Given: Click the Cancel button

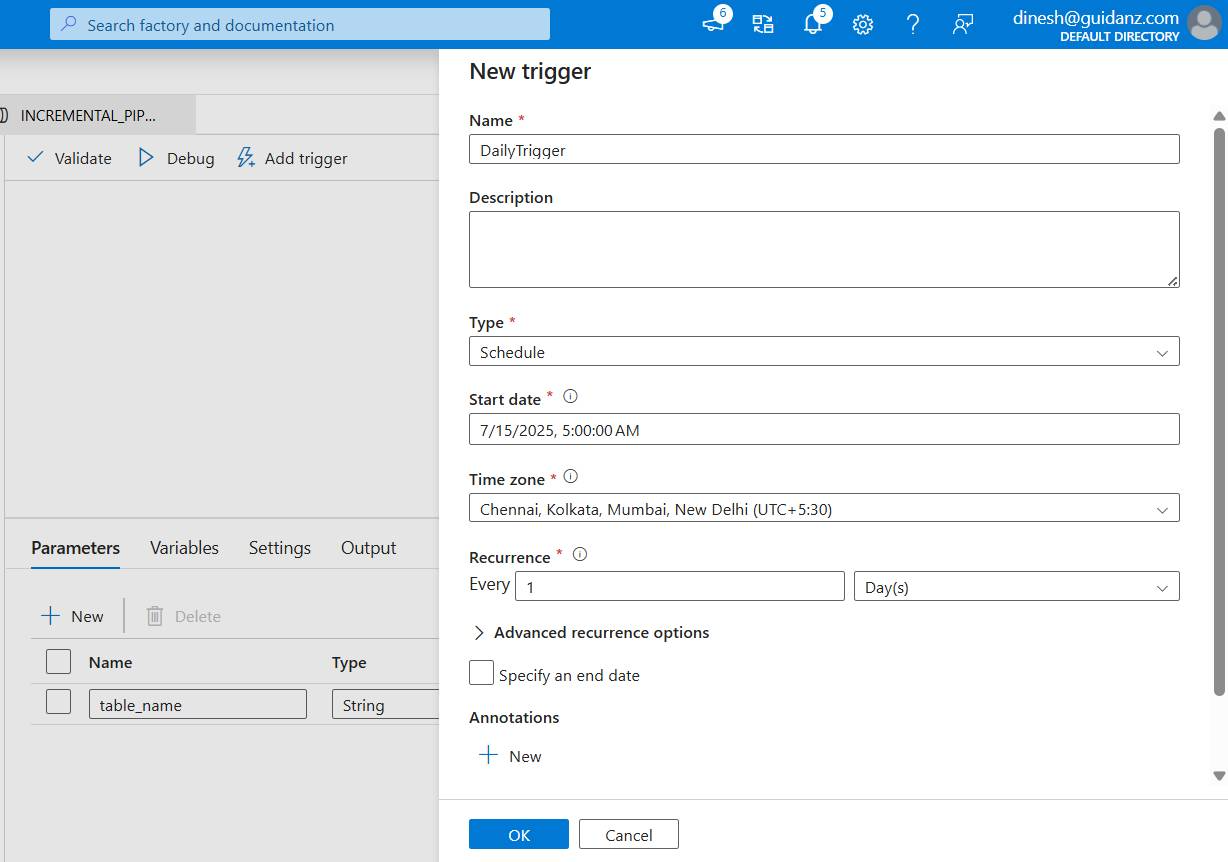Looking at the screenshot, I should click(629, 834).
